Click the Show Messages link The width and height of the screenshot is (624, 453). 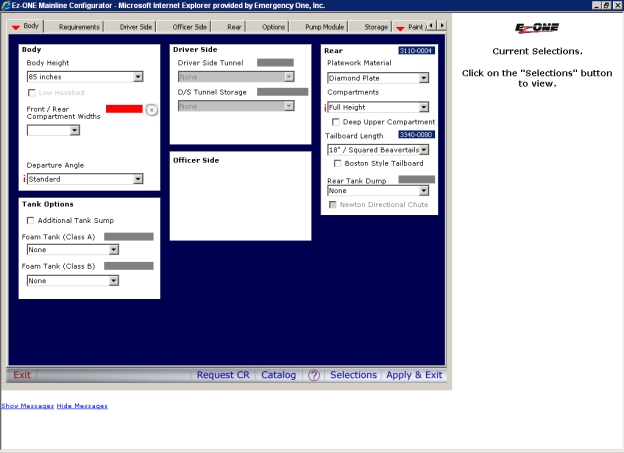27,406
